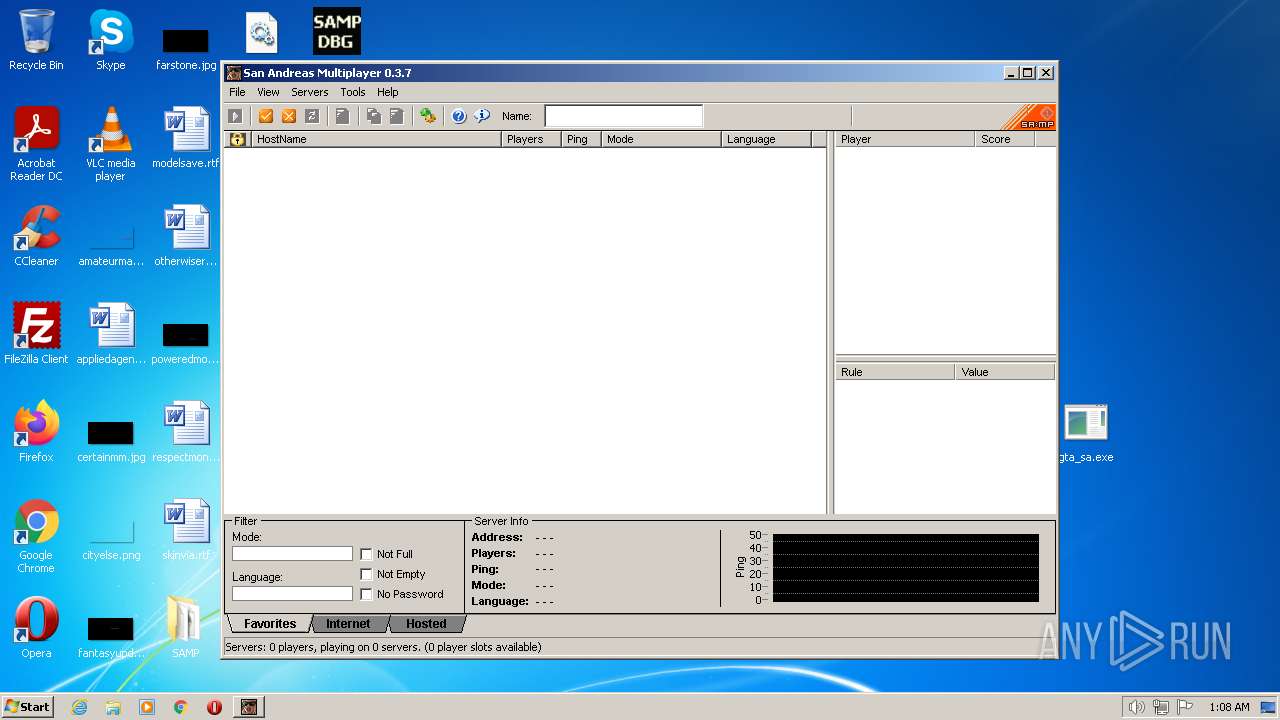Click the Rule column header
Screen dimensions: 1280x720
[895, 372]
